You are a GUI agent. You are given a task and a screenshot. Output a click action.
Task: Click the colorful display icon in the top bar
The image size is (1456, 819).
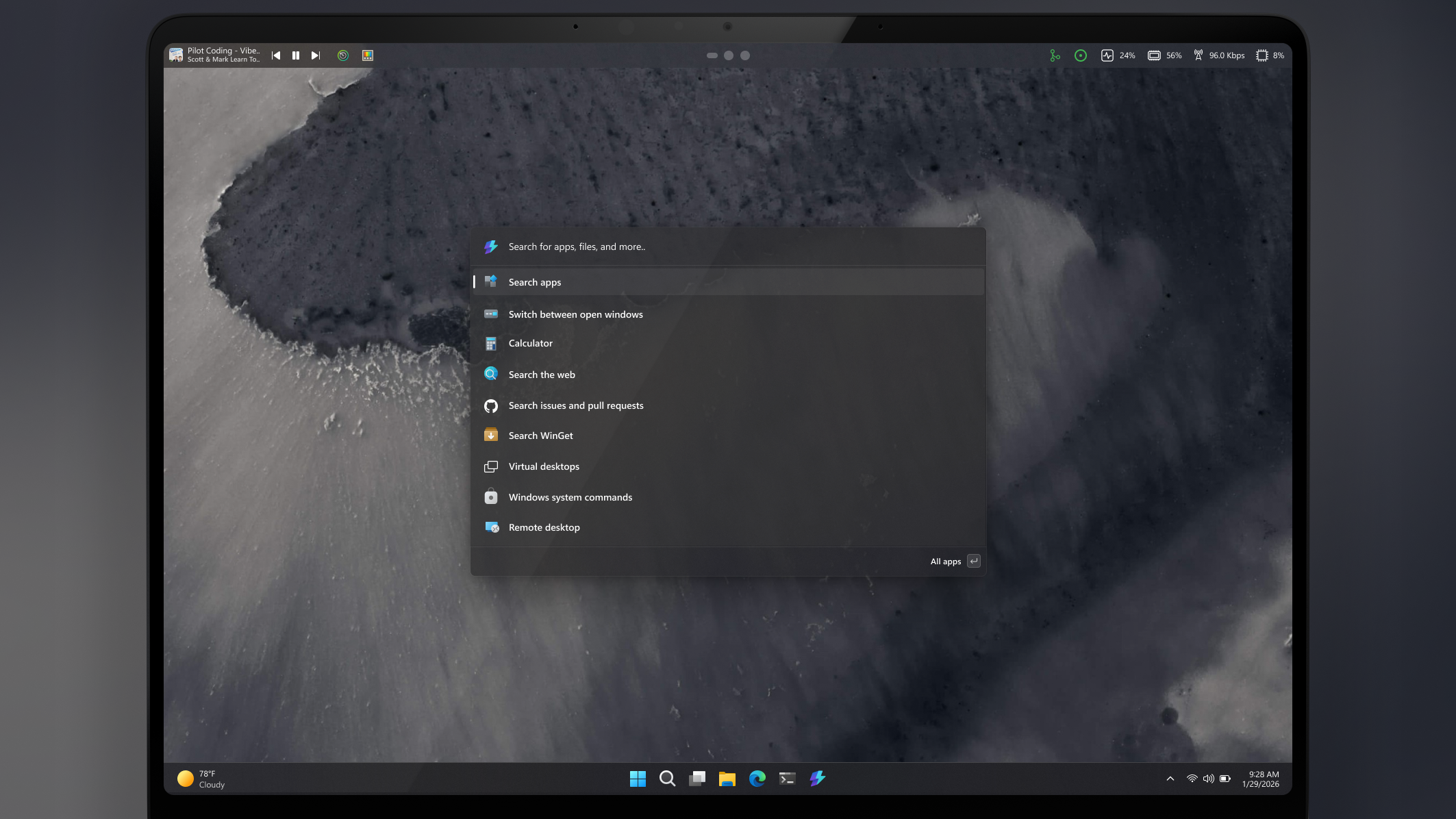pyautogui.click(x=367, y=55)
